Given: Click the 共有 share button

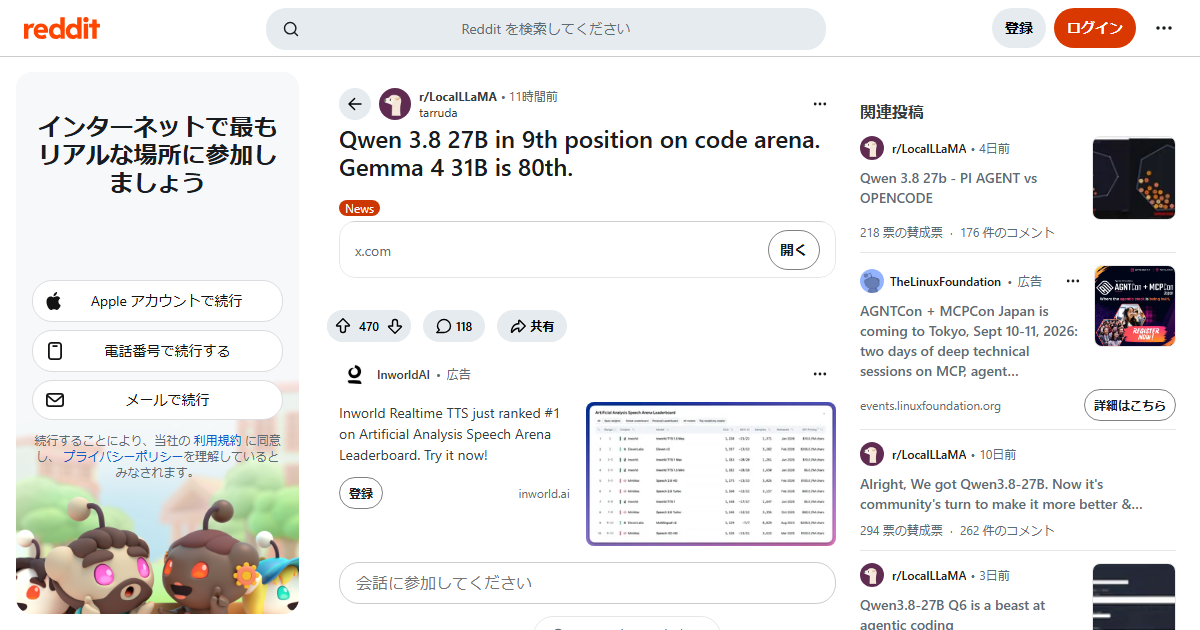Looking at the screenshot, I should (532, 326).
